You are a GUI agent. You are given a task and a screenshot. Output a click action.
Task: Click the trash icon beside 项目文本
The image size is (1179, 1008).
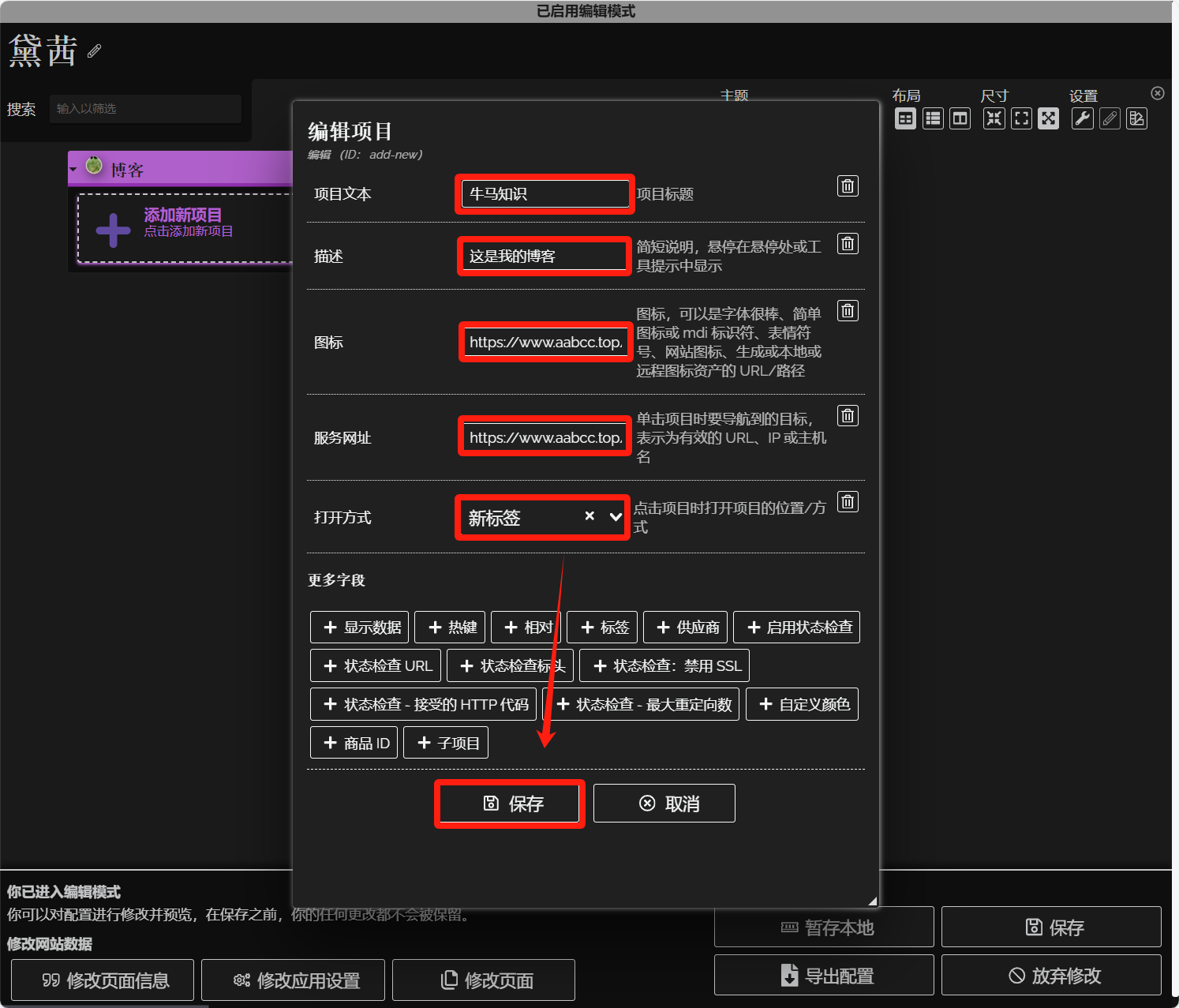[x=848, y=186]
